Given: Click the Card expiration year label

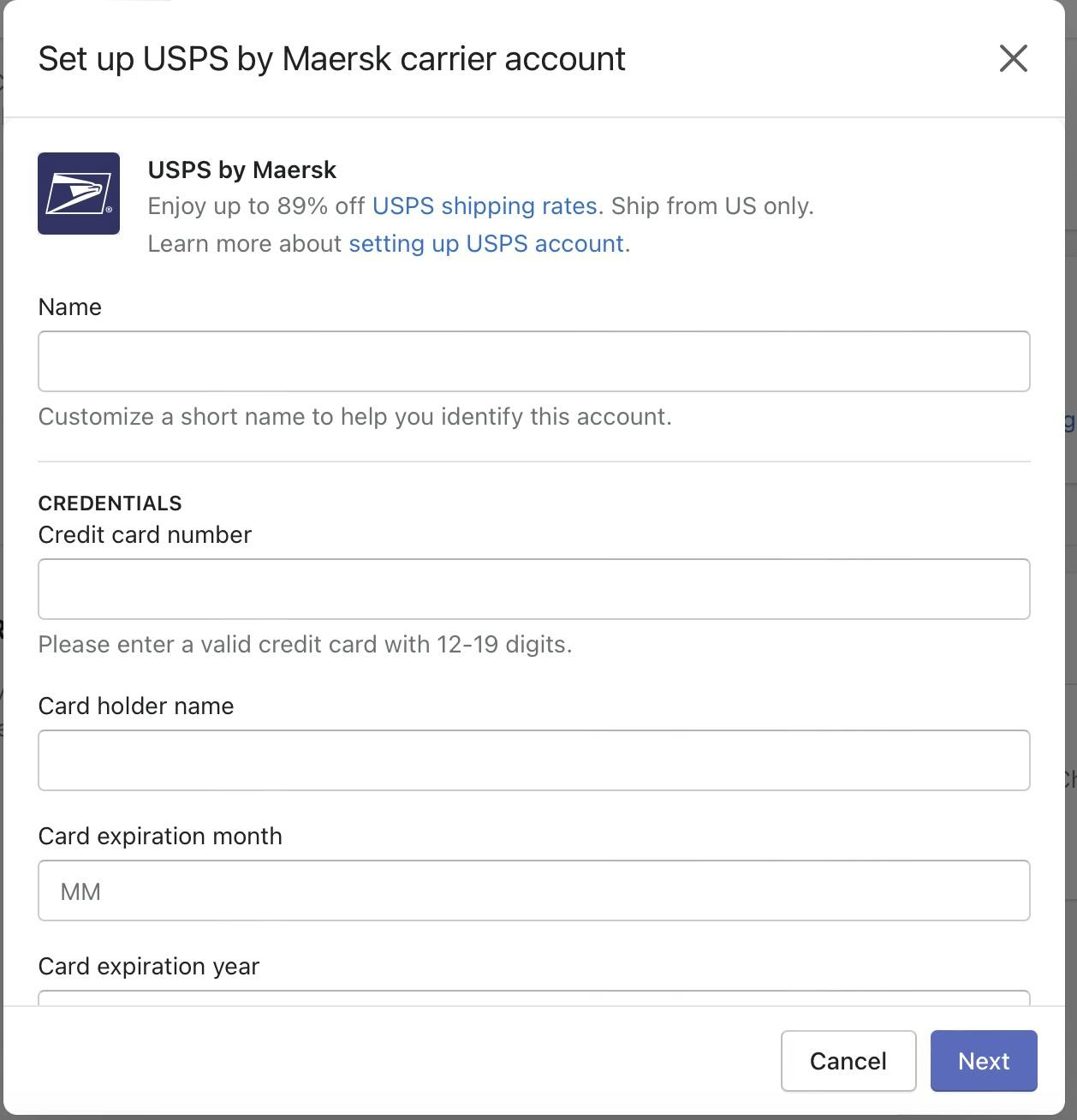Looking at the screenshot, I should click(x=149, y=967).
